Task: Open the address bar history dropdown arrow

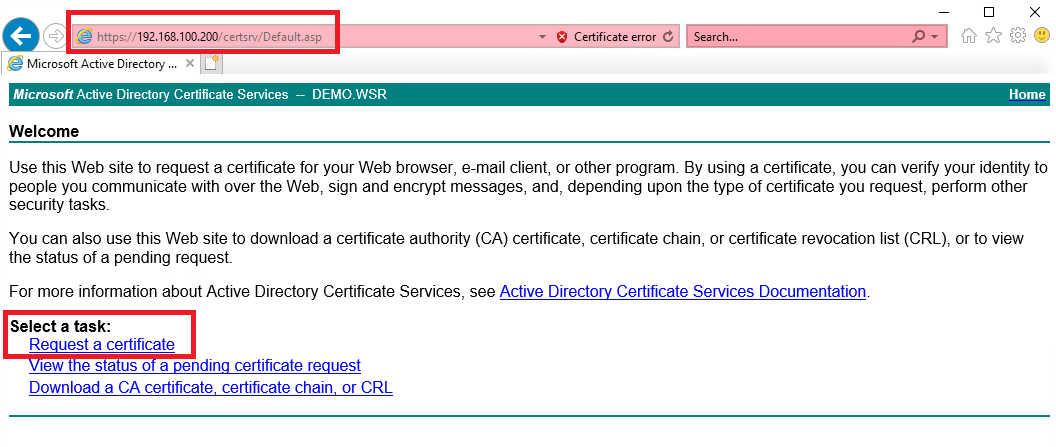Action: click(x=543, y=37)
